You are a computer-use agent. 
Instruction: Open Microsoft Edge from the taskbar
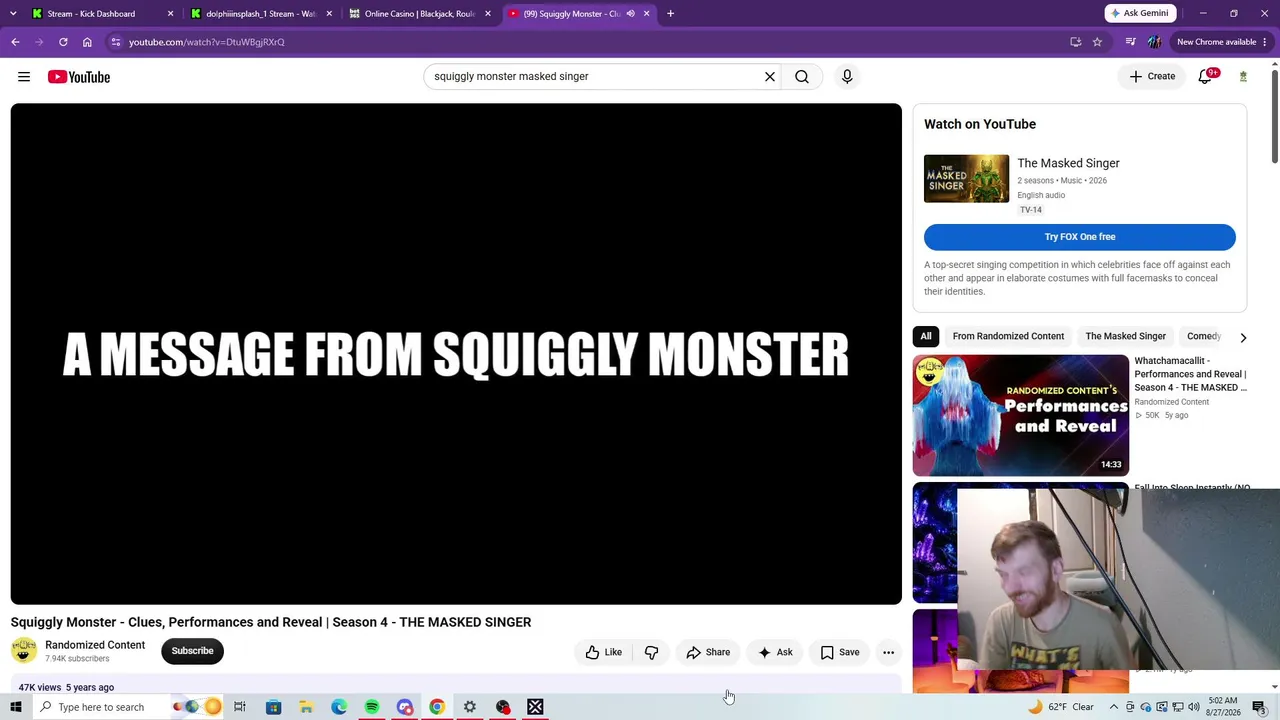pyautogui.click(x=339, y=707)
